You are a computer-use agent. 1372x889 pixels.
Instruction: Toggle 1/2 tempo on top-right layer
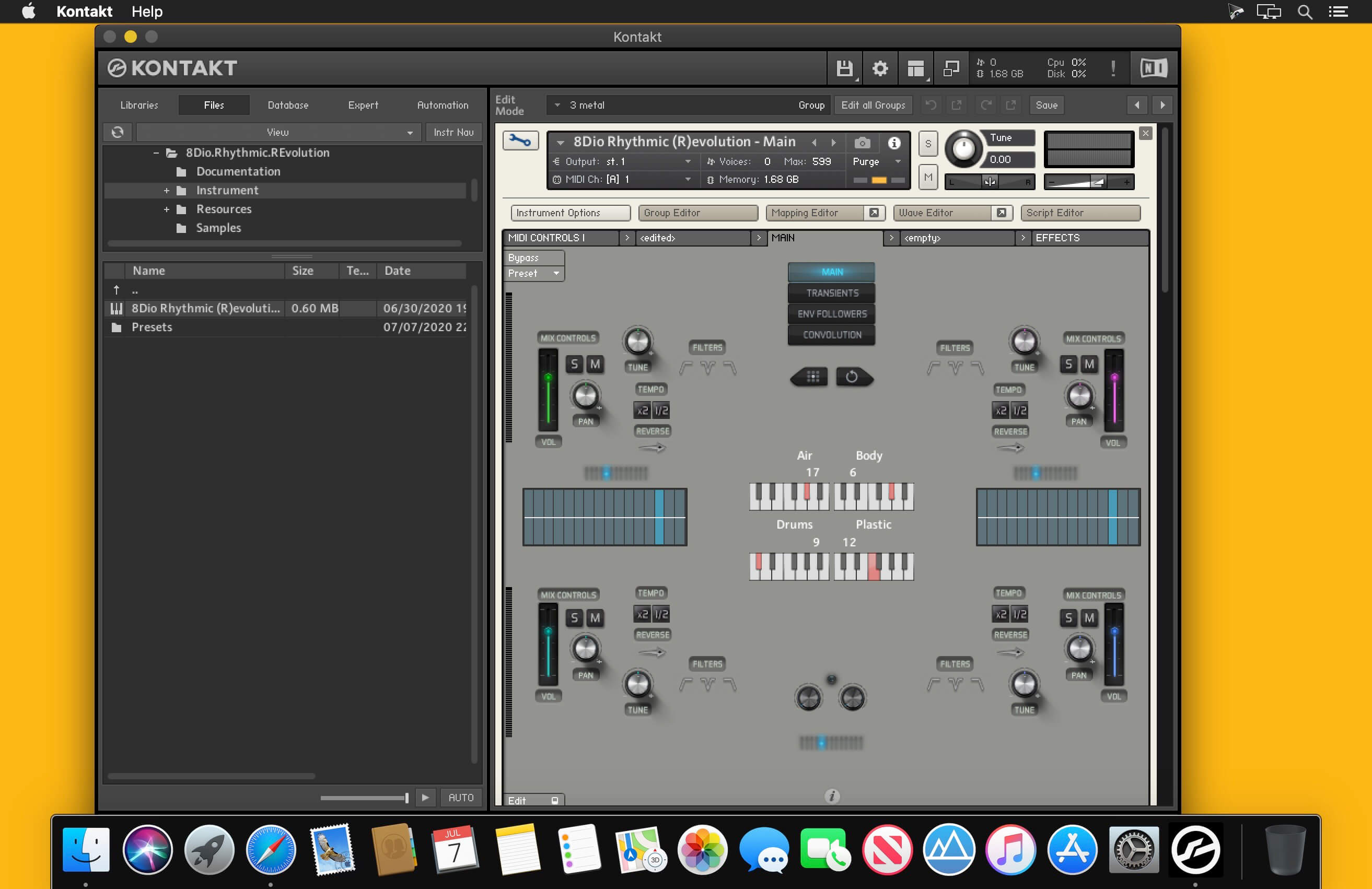[1020, 410]
